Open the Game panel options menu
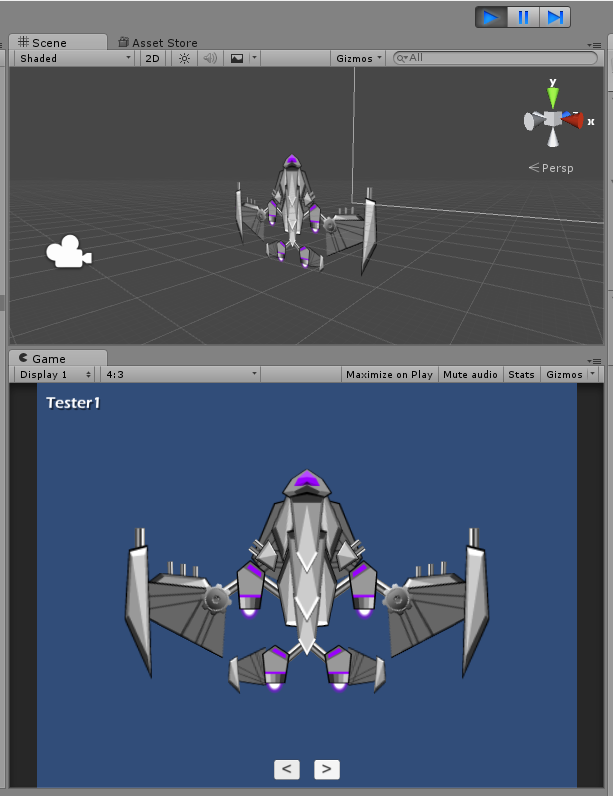The width and height of the screenshot is (613, 796). (x=594, y=361)
